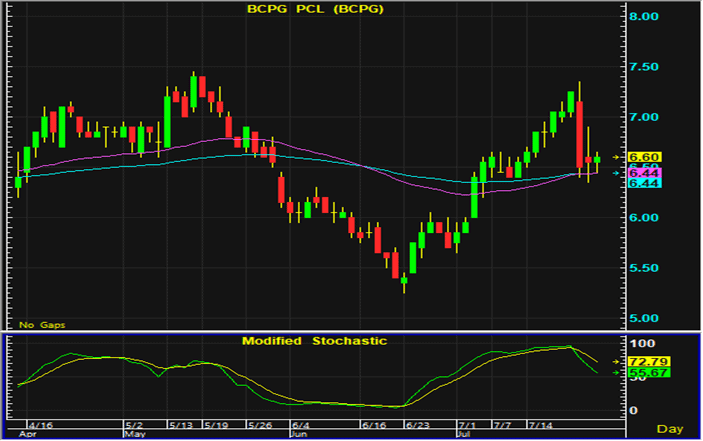Click the 5.00 price axis label

pyautogui.click(x=644, y=318)
